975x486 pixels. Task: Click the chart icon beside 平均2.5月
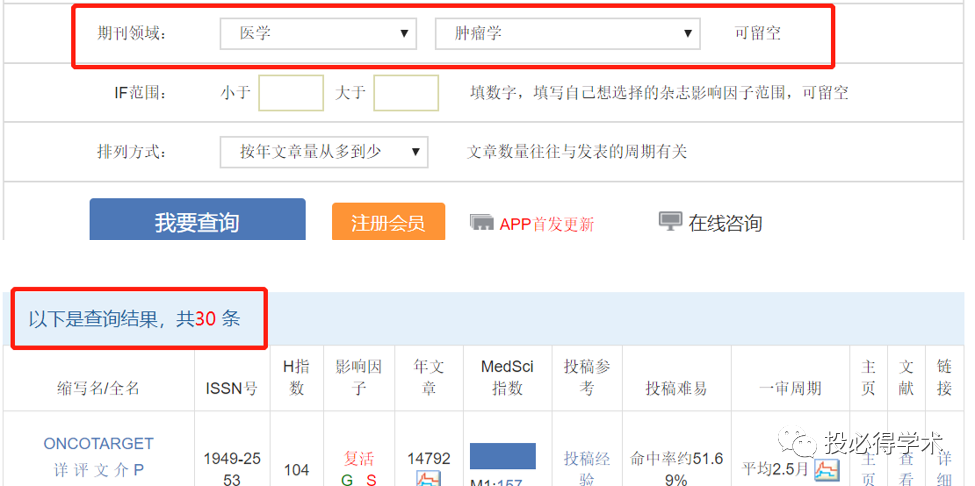point(827,470)
